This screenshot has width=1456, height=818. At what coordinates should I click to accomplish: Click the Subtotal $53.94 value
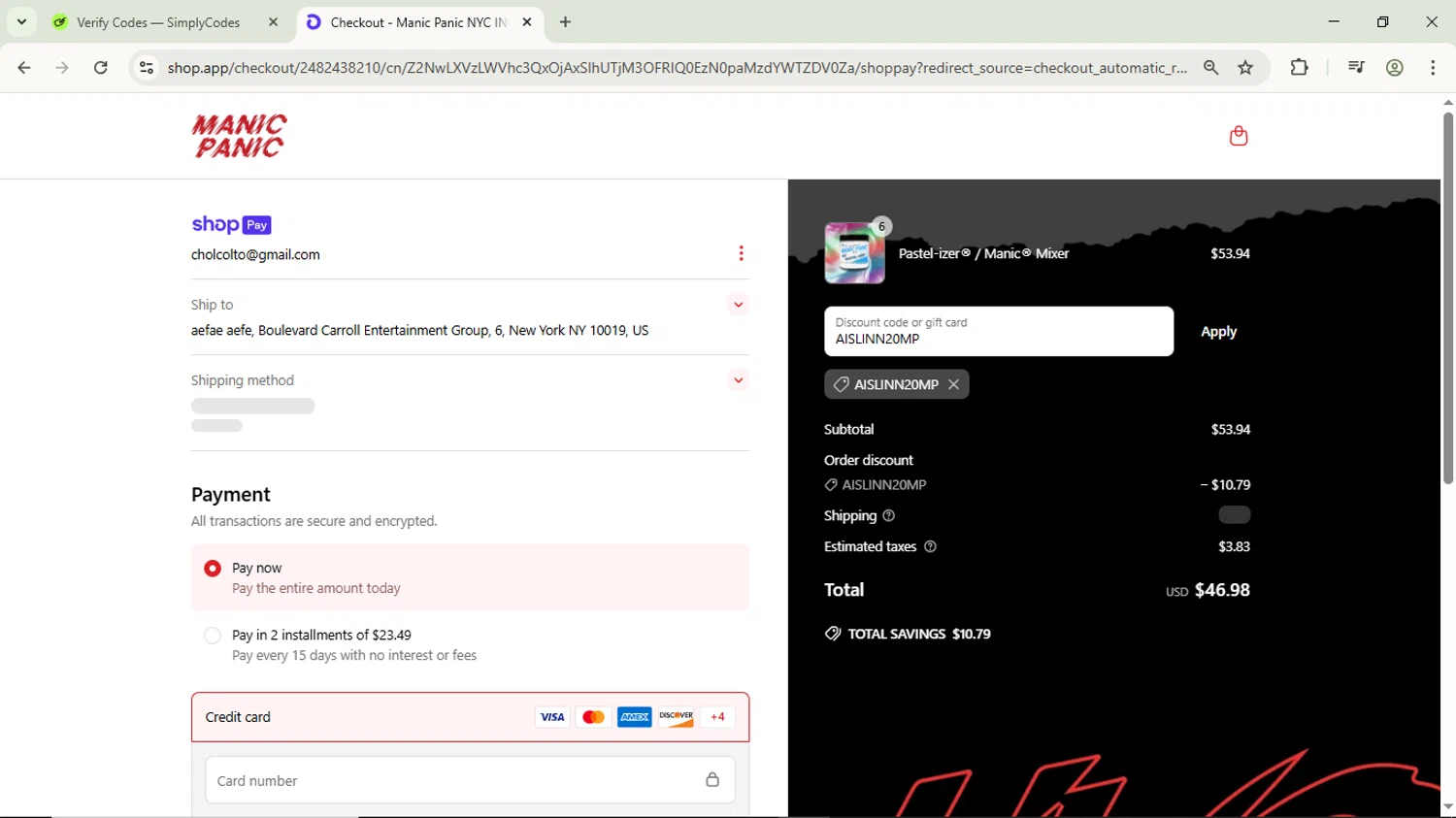pyautogui.click(x=1231, y=430)
